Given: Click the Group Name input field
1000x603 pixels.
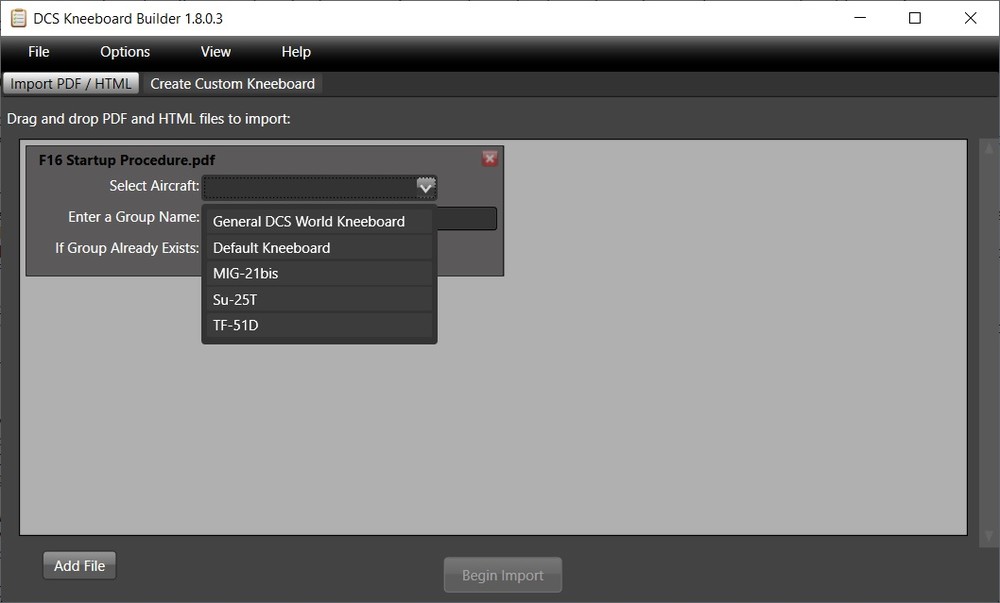Looking at the screenshot, I should tap(467, 218).
